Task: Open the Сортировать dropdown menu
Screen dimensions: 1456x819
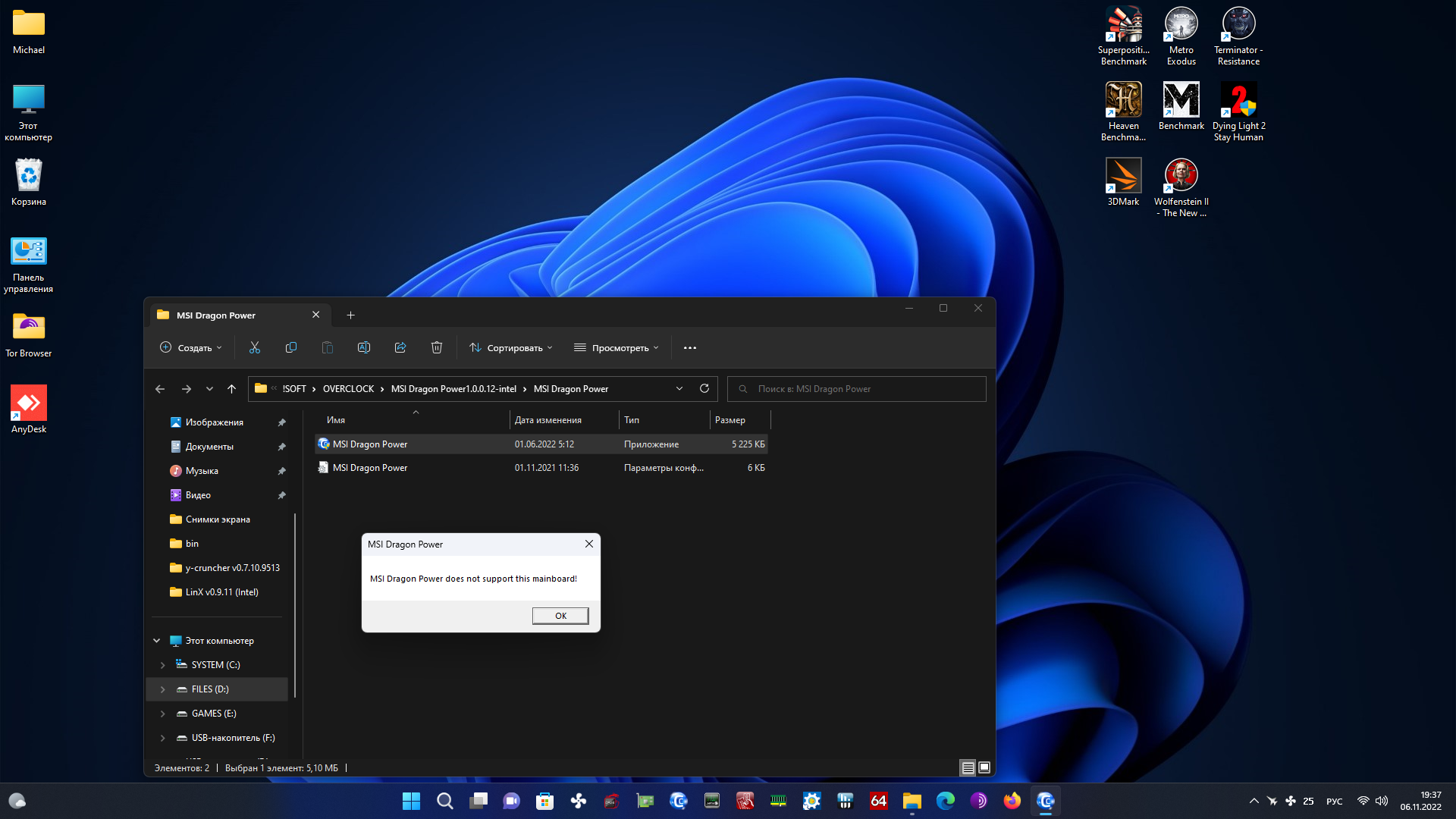Action: coord(511,347)
